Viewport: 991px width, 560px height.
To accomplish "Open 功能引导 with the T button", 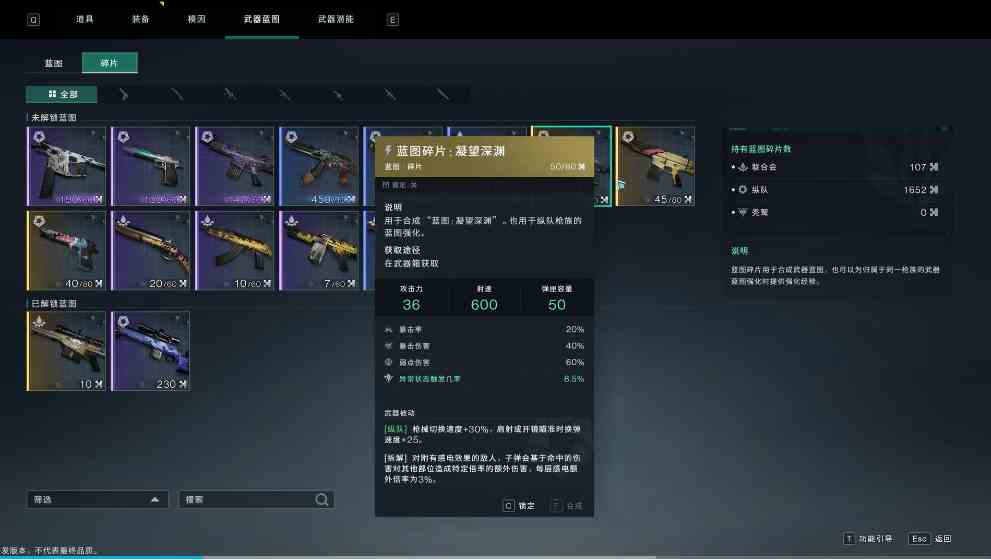I will [868, 539].
